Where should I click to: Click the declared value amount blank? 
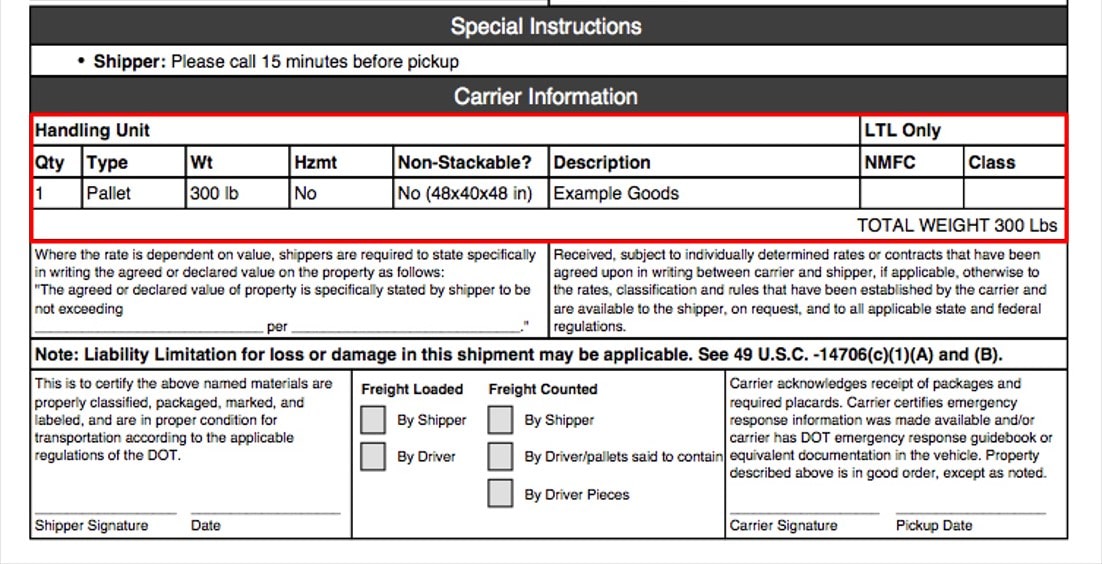(148, 328)
